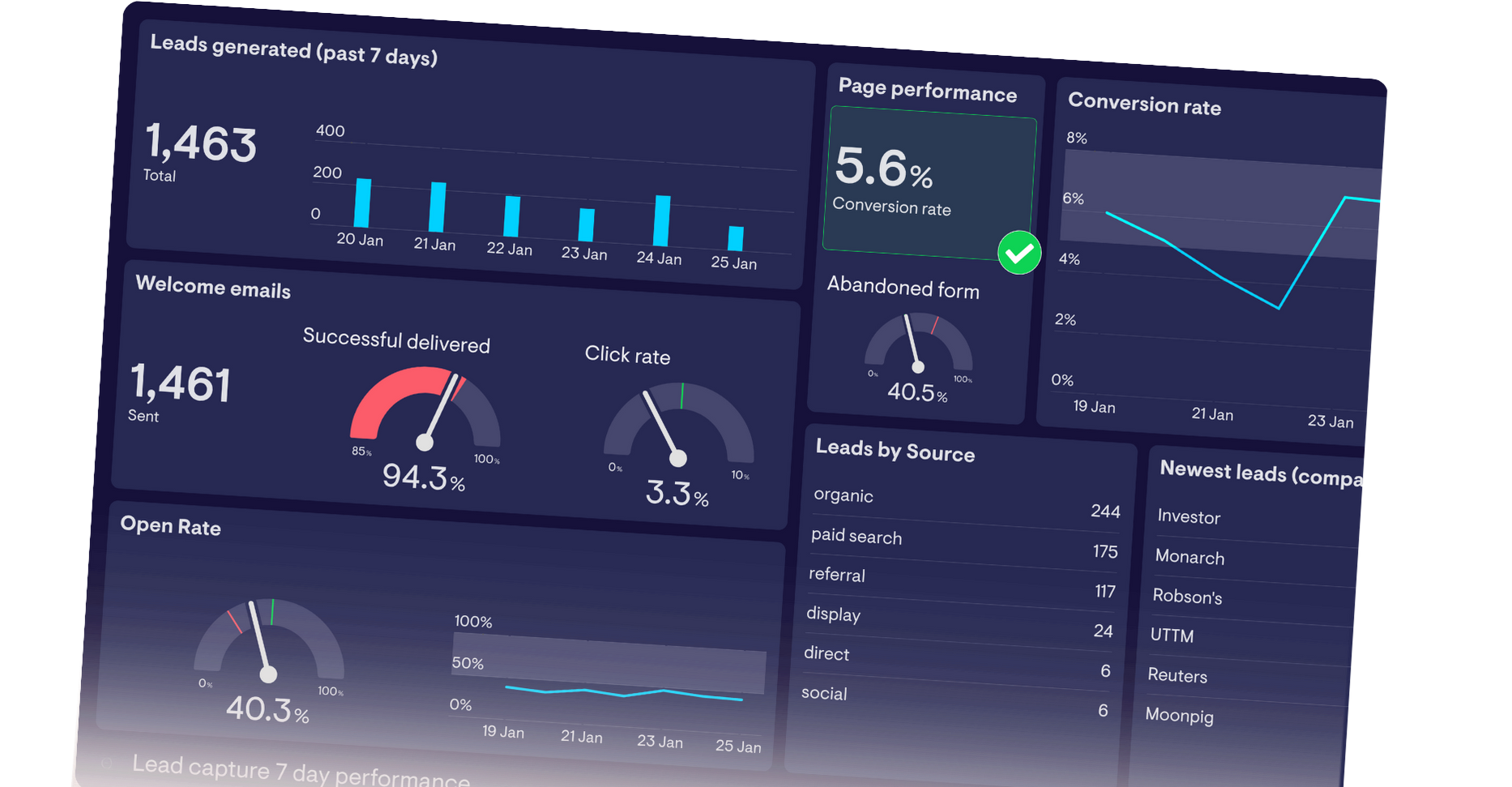The image size is (1512, 787).
Task: Select "Investor" in Newest leads
Action: click(x=1189, y=517)
